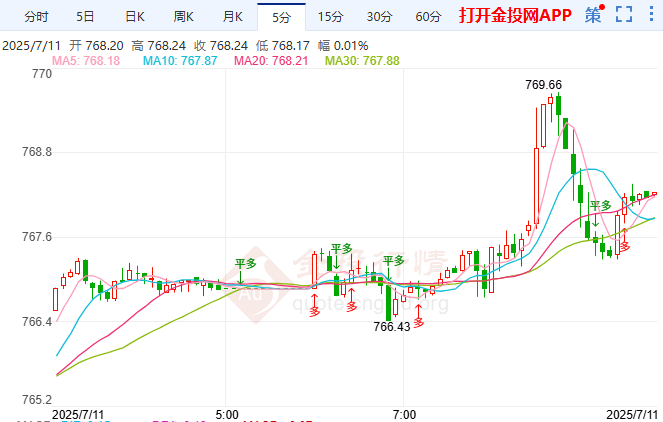663x422 pixels.
Task: Click the MA20: 768.21 legend label
Action: 271,61
